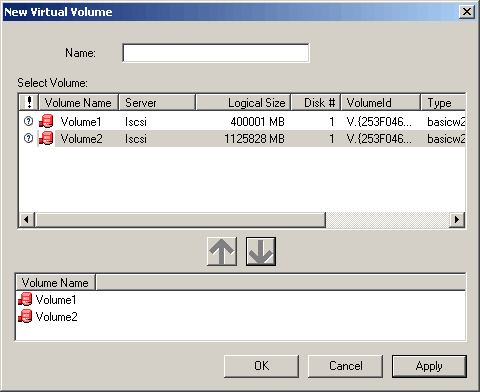This screenshot has width=480, height=392.
Task: Select Volume2 row in Select Volume list
Action: pyautogui.click(x=242, y=138)
